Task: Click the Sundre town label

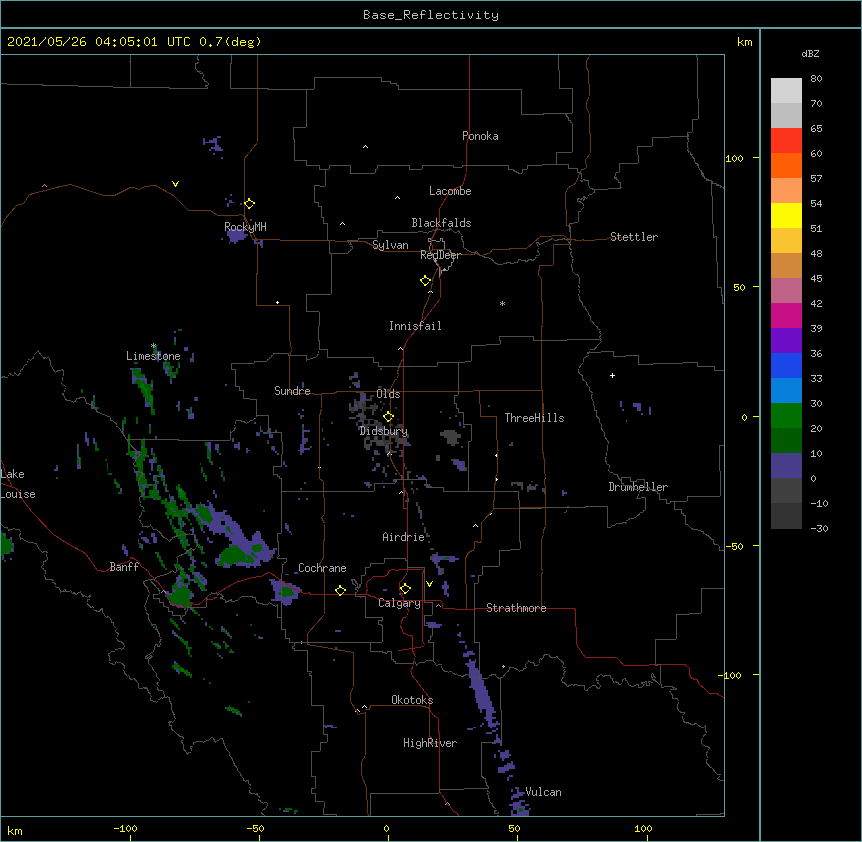Action: (292, 391)
